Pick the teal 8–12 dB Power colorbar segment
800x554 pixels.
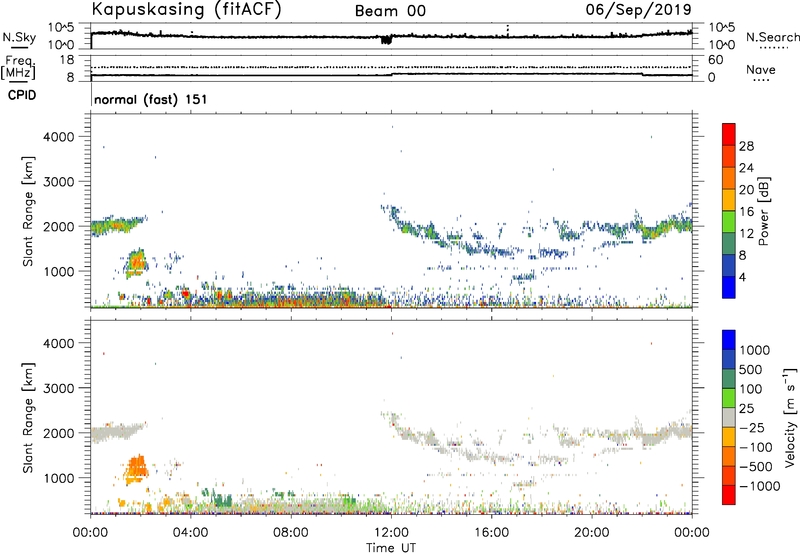[729, 243]
